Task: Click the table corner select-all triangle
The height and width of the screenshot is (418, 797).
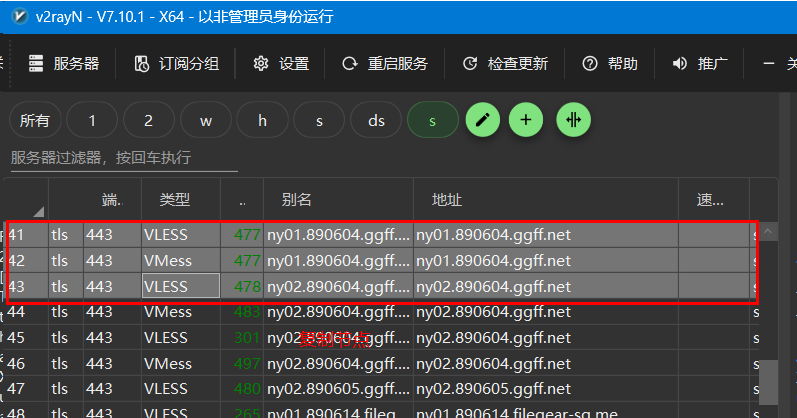Action: pyautogui.click(x=38, y=211)
